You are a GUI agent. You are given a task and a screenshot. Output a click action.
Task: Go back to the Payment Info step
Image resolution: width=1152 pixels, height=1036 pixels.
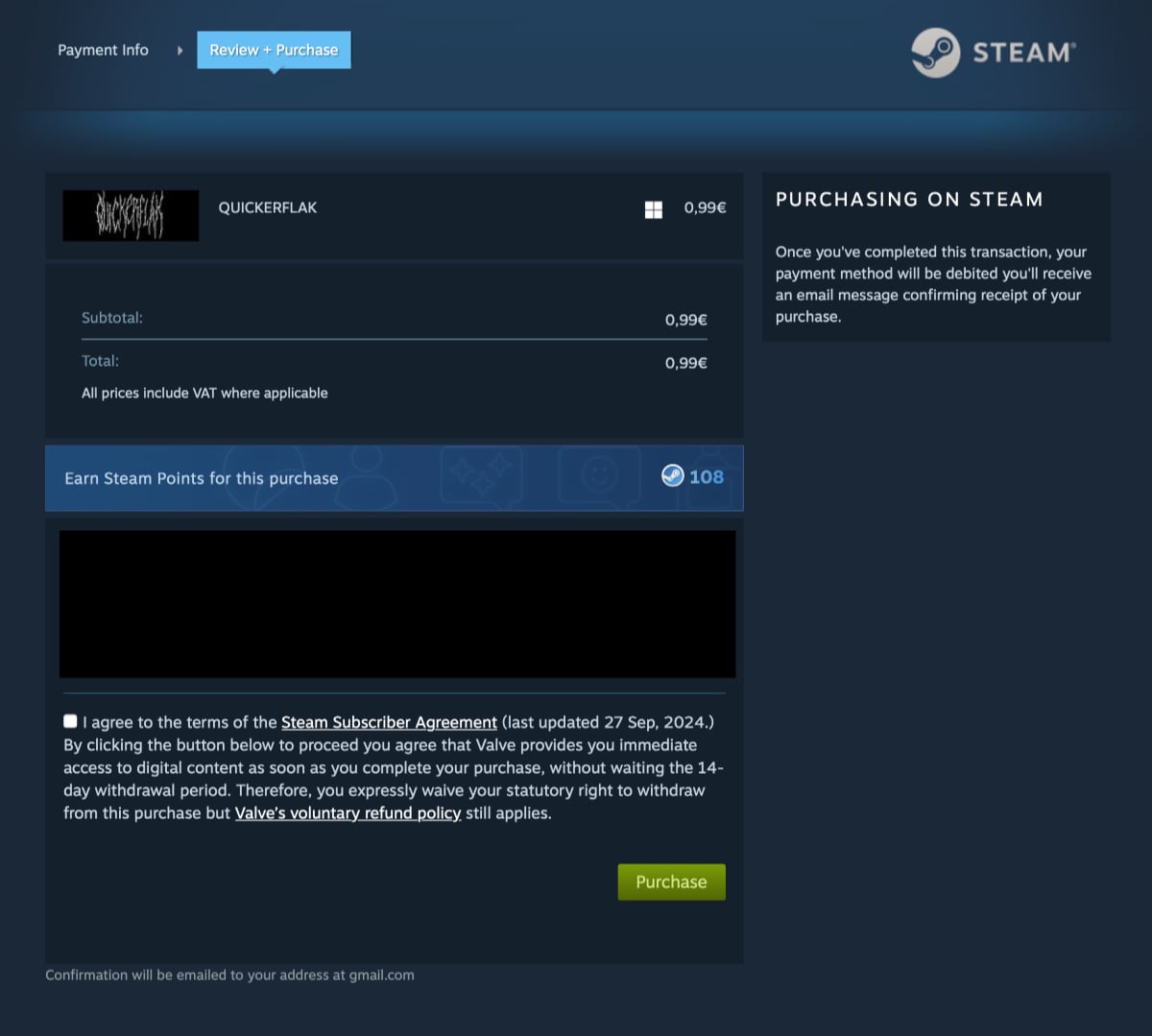(103, 50)
